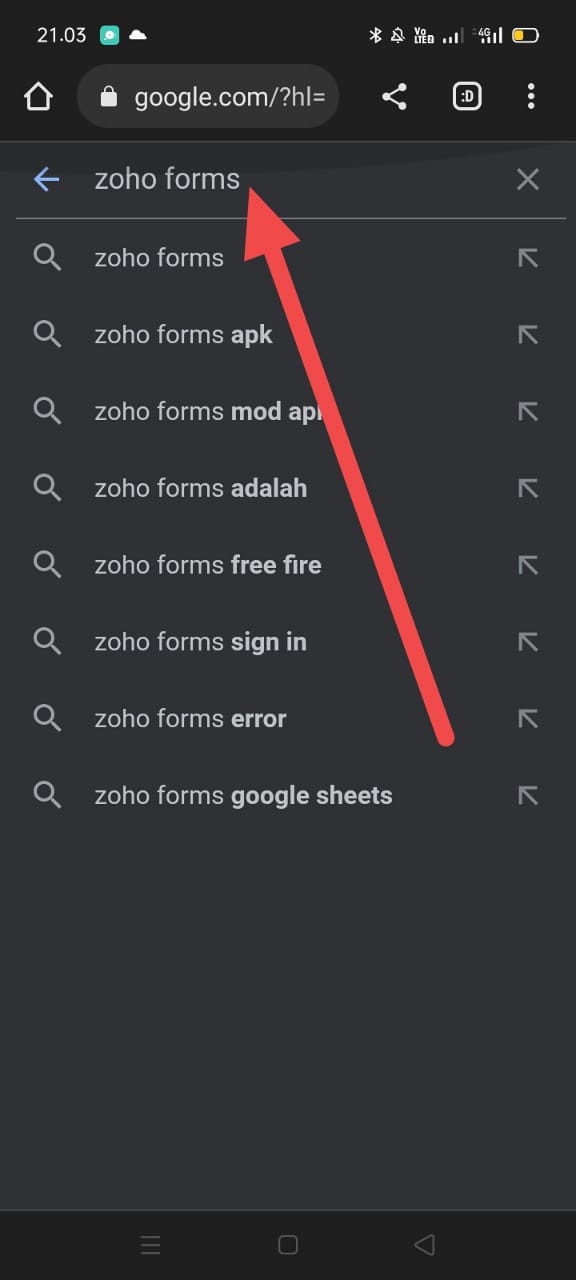Fill query using arrow beside "zoho forms error"
This screenshot has height=1280, width=576.
528,718
